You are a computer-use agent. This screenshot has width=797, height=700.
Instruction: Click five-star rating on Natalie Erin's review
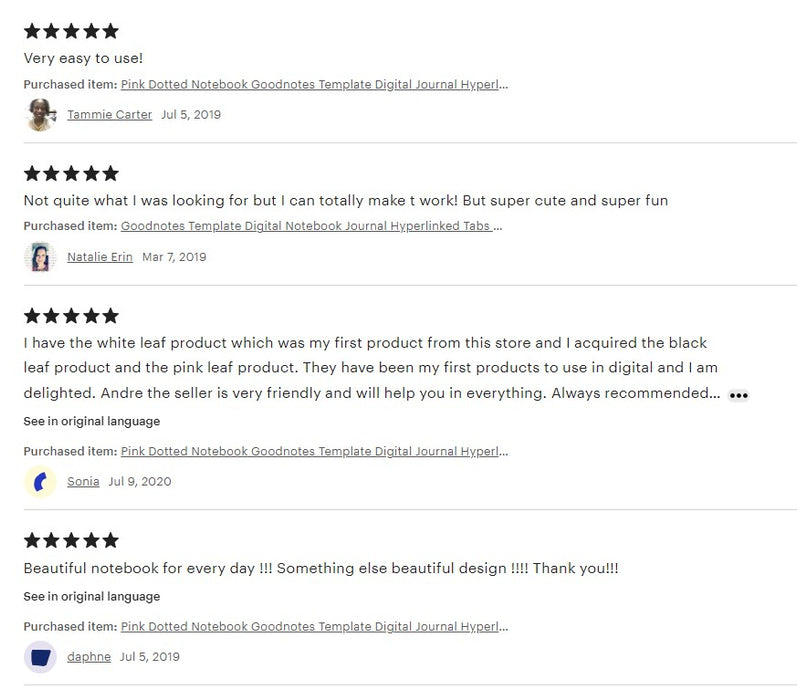(x=71, y=173)
